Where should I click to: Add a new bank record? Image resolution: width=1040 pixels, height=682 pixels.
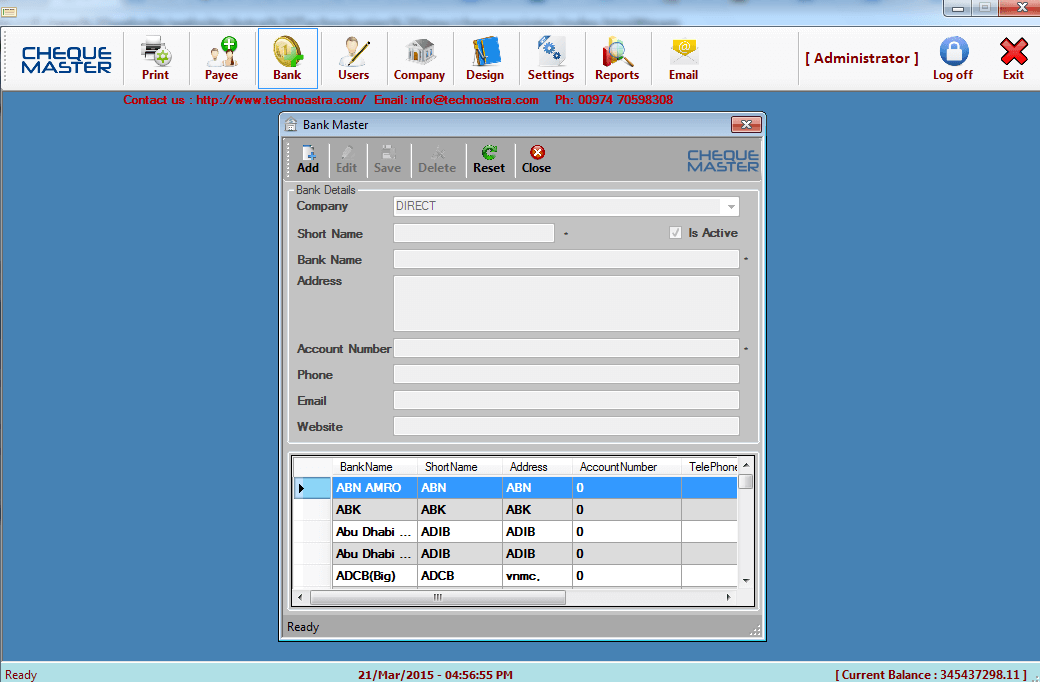click(308, 159)
